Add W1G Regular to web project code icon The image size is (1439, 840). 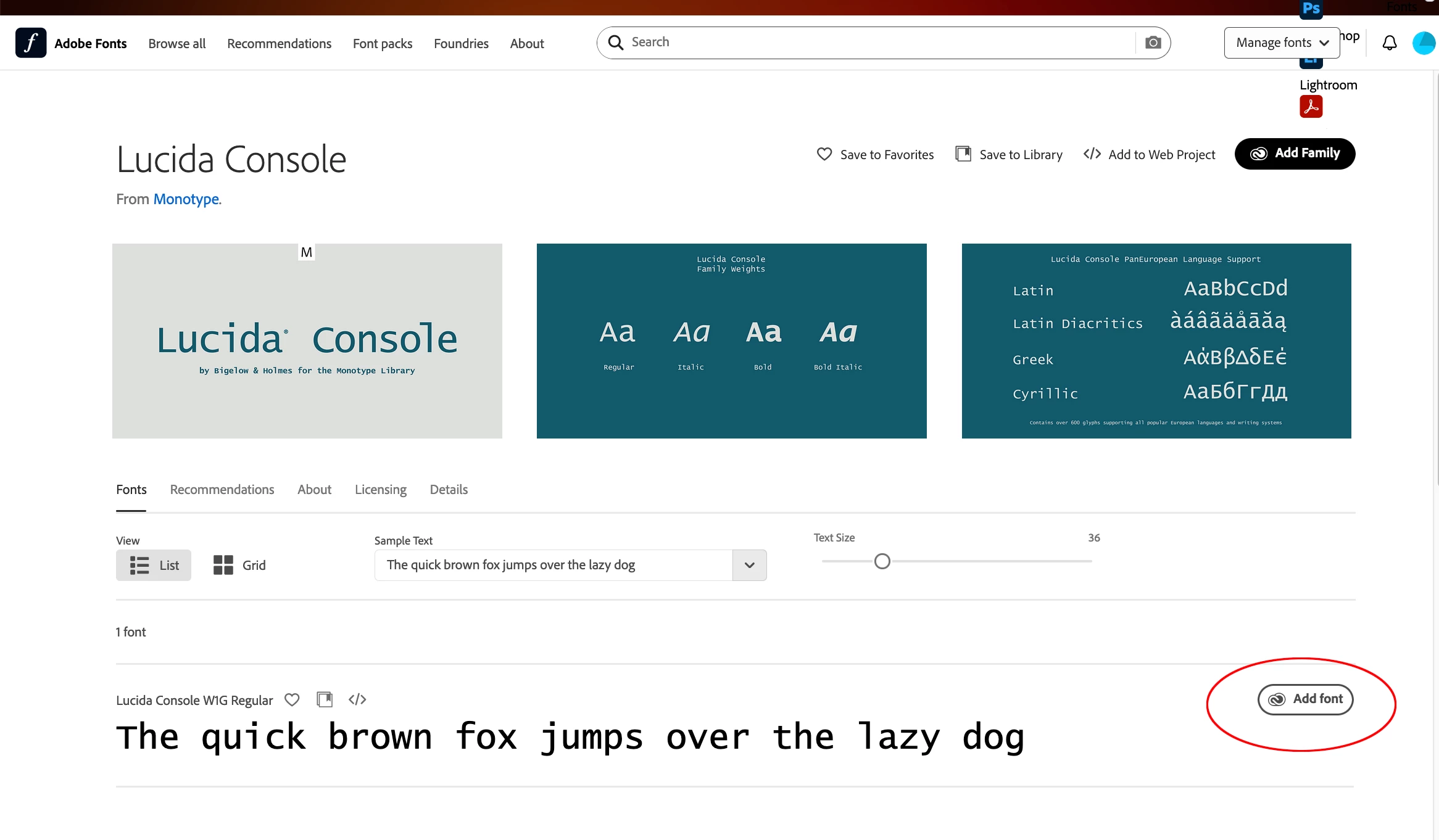coord(357,699)
